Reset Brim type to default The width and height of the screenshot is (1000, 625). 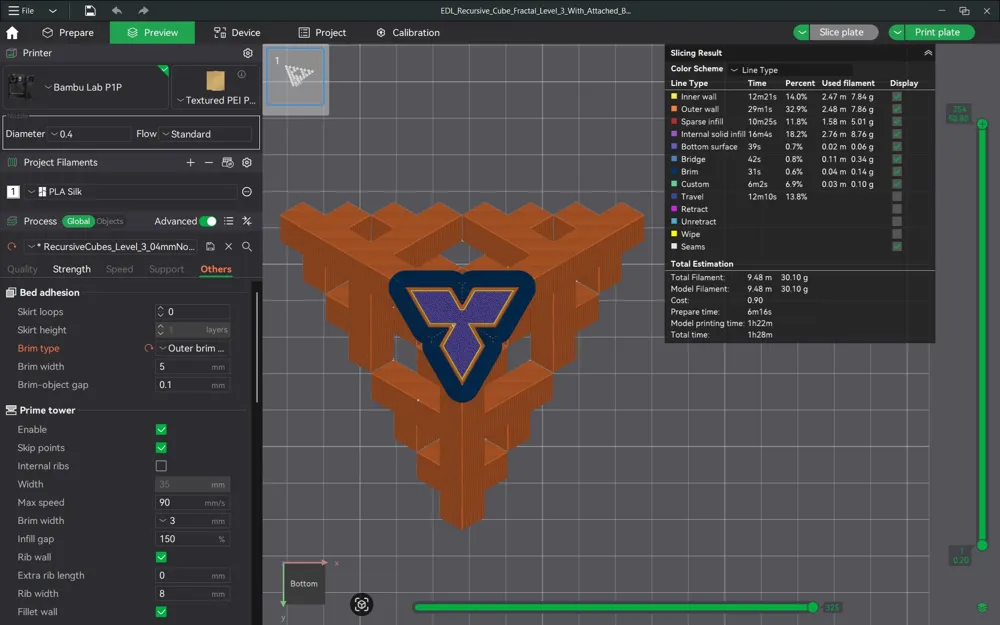click(x=149, y=348)
